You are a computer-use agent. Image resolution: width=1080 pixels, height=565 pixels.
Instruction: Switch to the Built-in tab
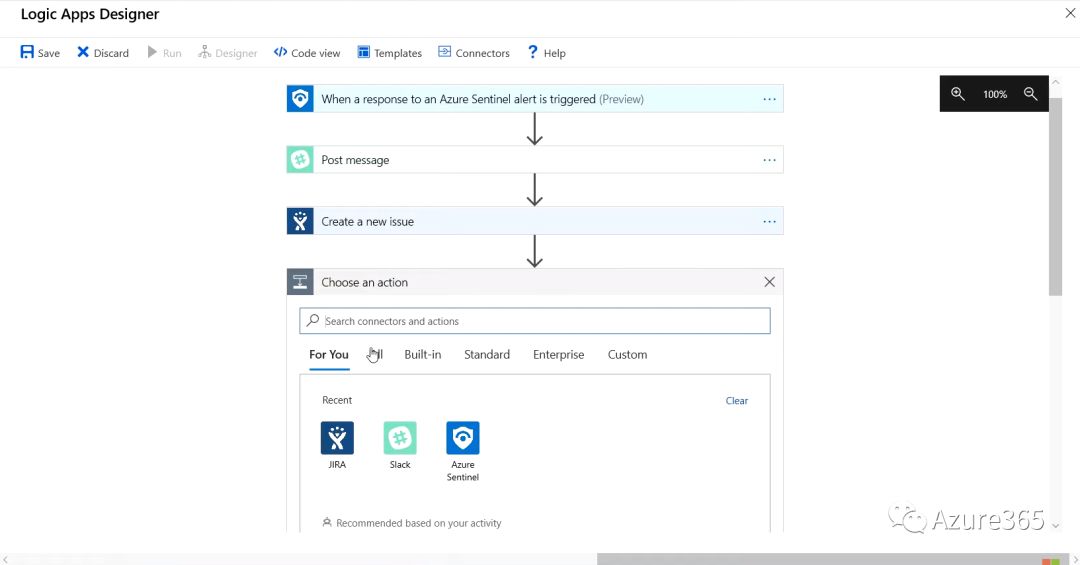pos(422,355)
